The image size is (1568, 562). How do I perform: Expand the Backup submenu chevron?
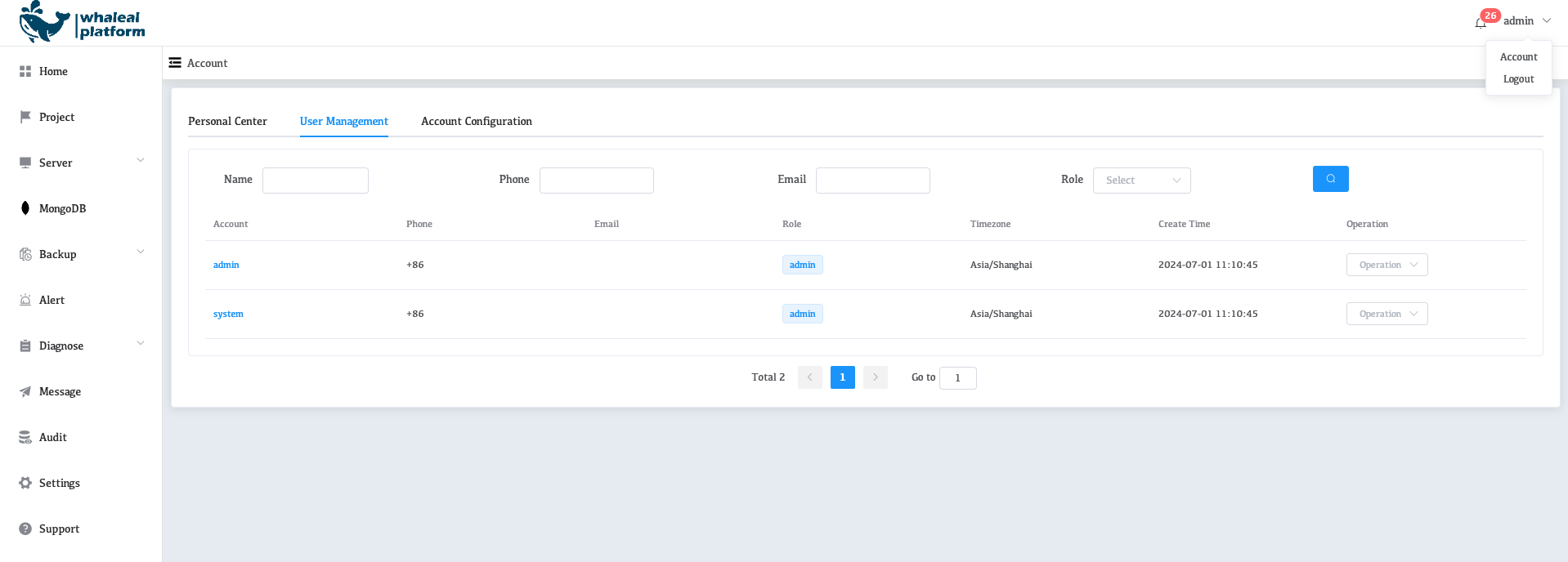[x=141, y=252]
